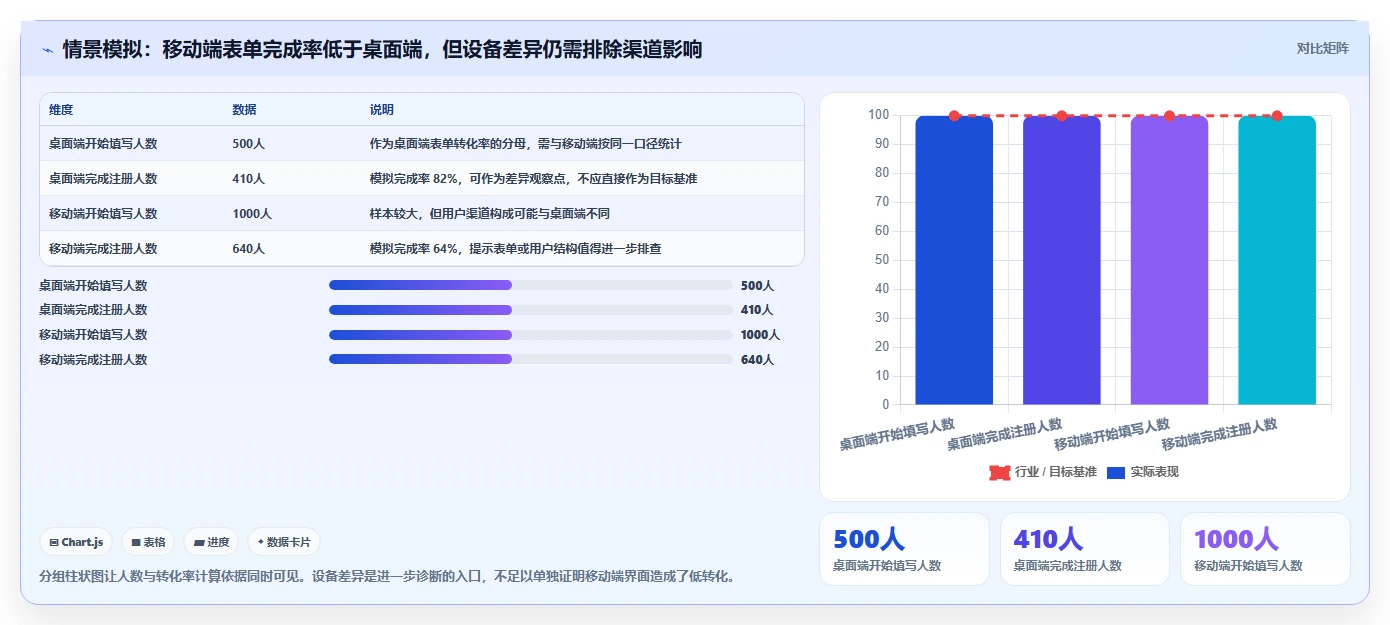The height and width of the screenshot is (625, 1390).
Task: Click the 桌面端完成注册人数 progress bar
Action: tap(531, 310)
